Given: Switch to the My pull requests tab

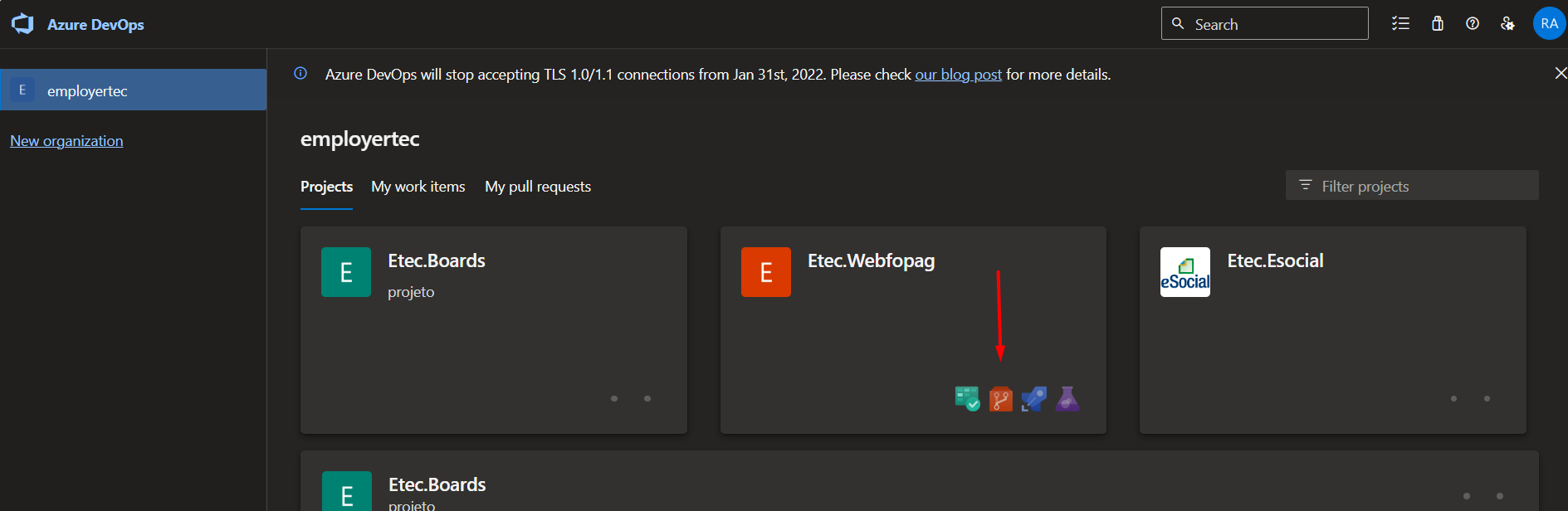Looking at the screenshot, I should coord(538,187).
